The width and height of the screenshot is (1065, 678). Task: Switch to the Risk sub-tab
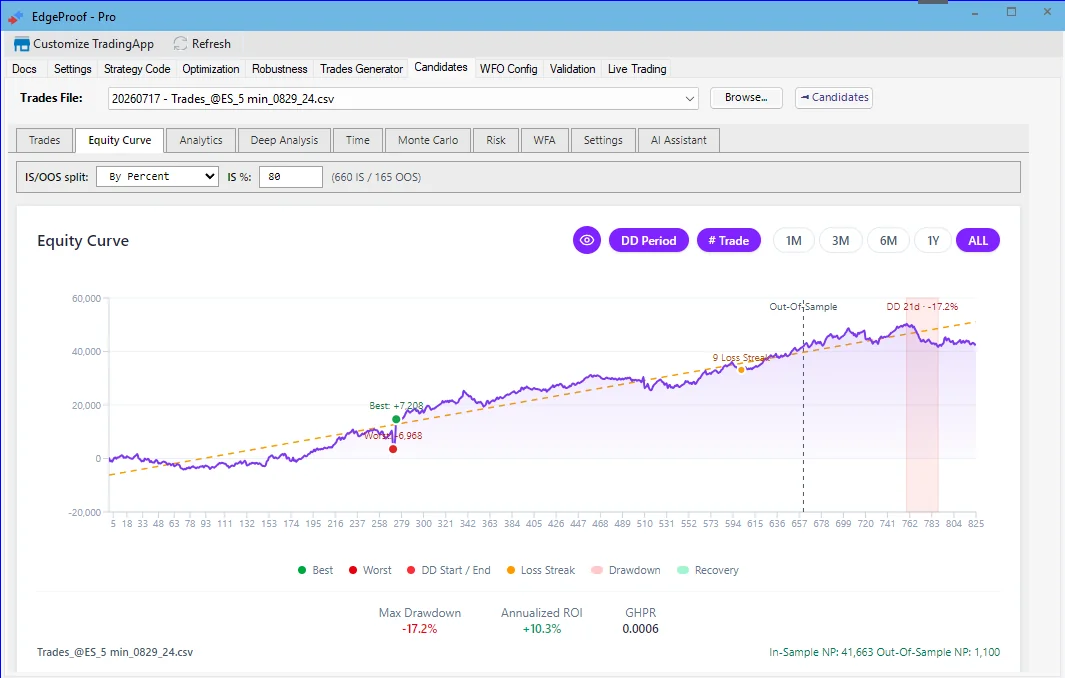coord(496,140)
